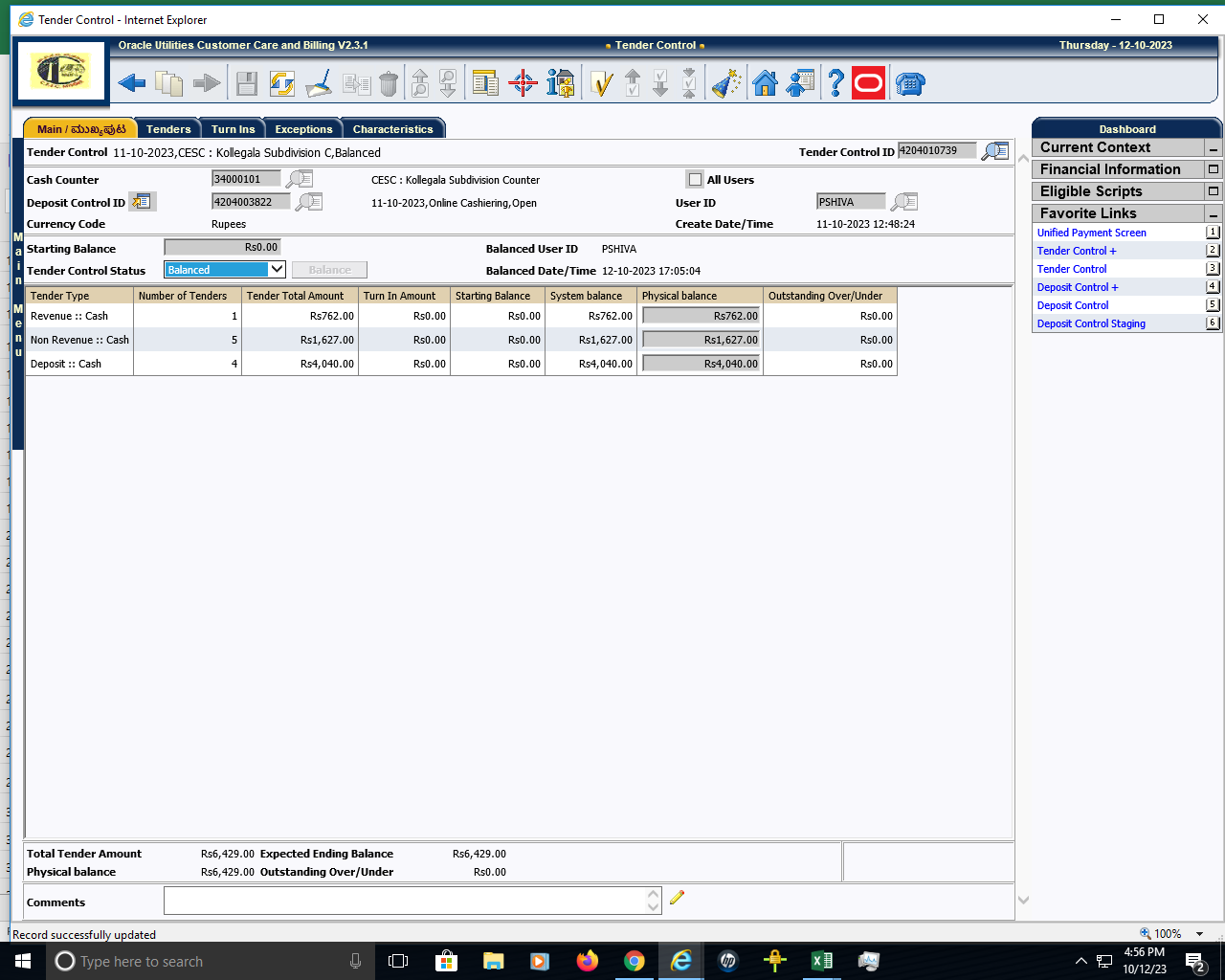The height and width of the screenshot is (980, 1225).
Task: Open the Exceptions tab
Action: coord(303,129)
